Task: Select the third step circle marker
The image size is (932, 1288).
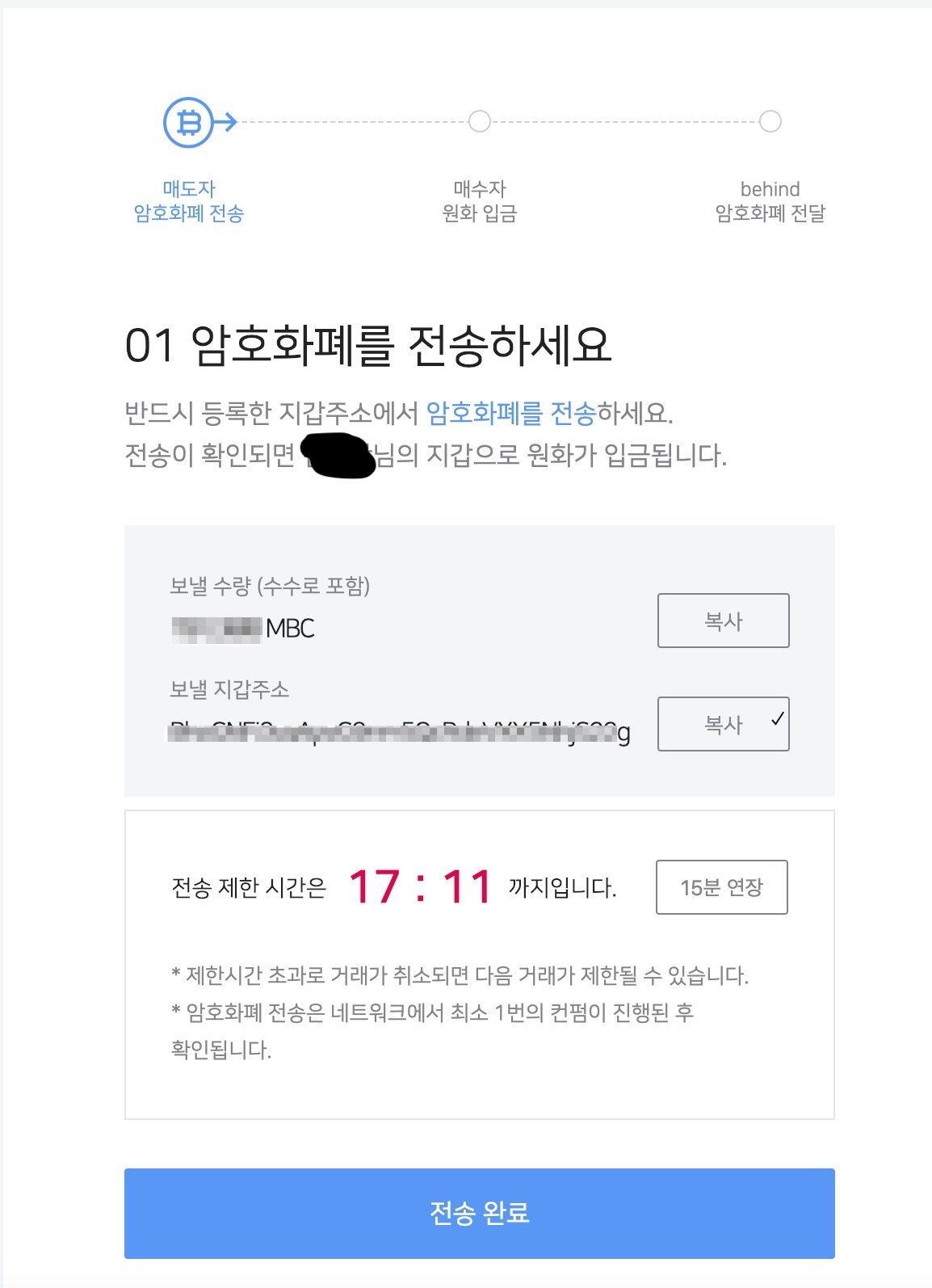Action: 770,121
